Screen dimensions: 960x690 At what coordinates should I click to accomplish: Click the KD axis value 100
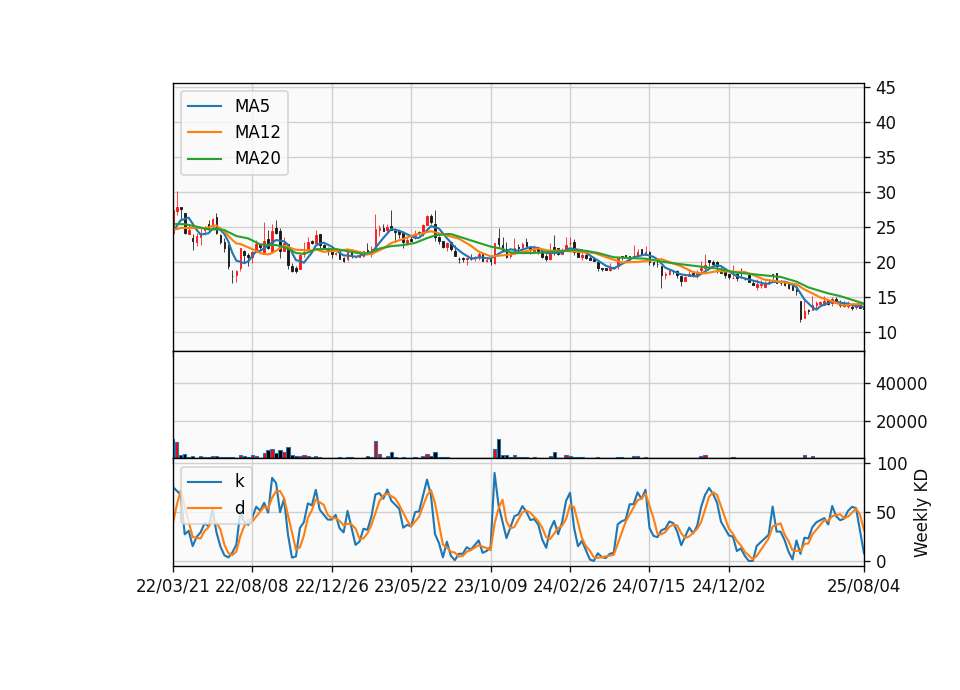(892, 464)
